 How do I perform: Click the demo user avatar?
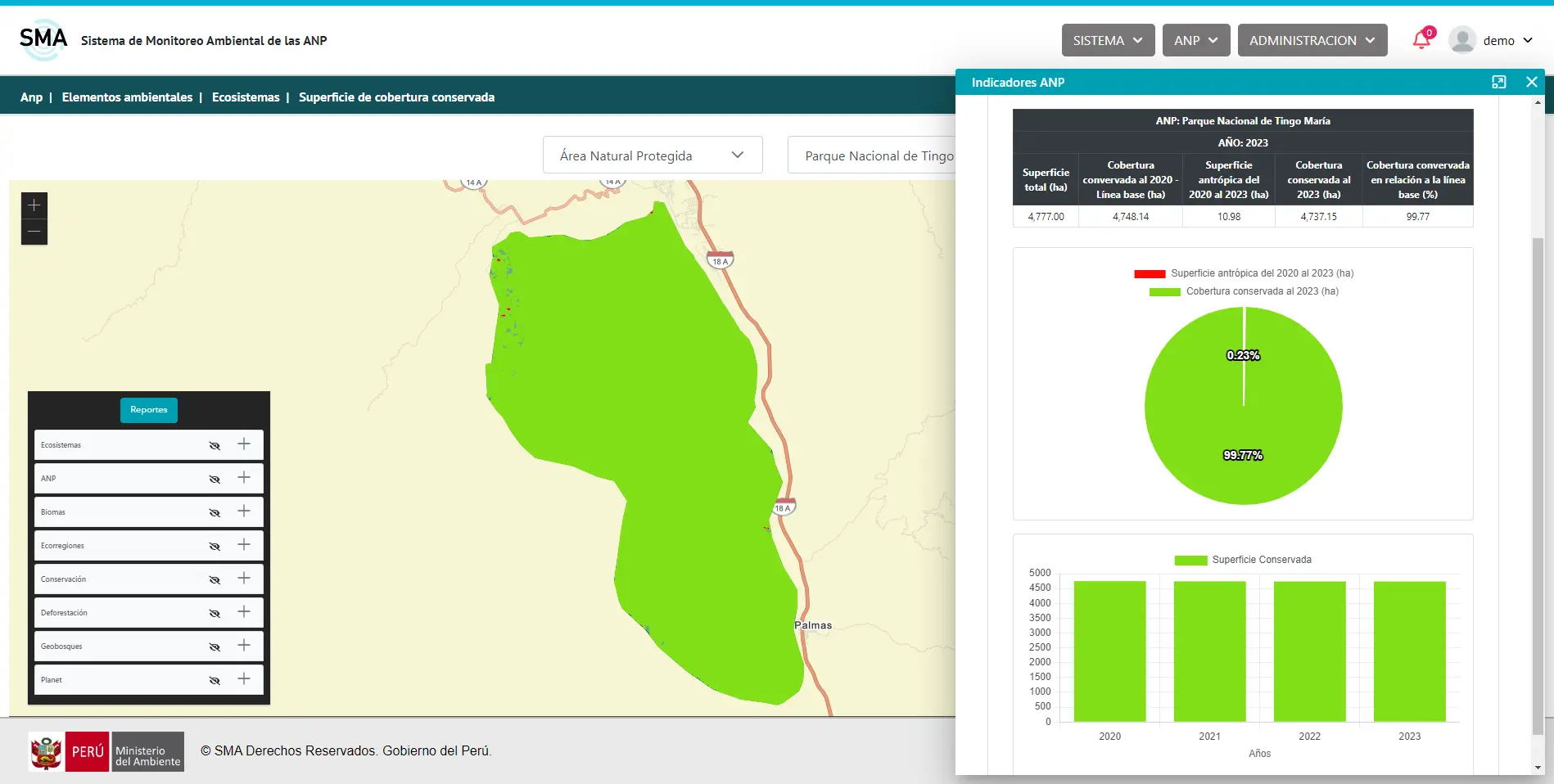click(1462, 40)
